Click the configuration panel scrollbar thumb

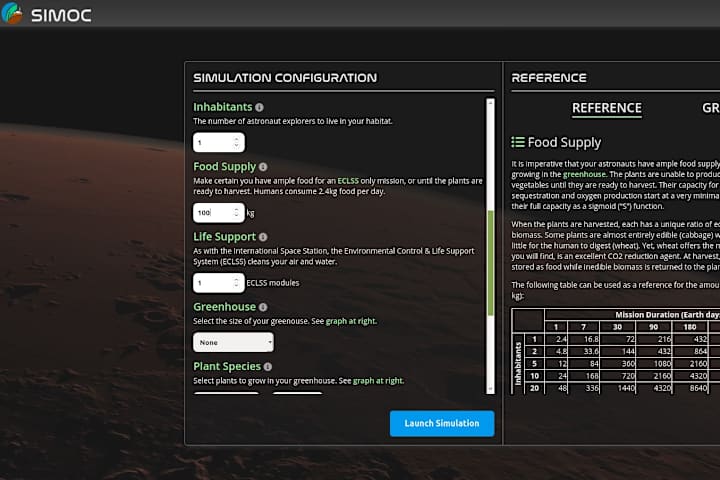pyautogui.click(x=490, y=263)
